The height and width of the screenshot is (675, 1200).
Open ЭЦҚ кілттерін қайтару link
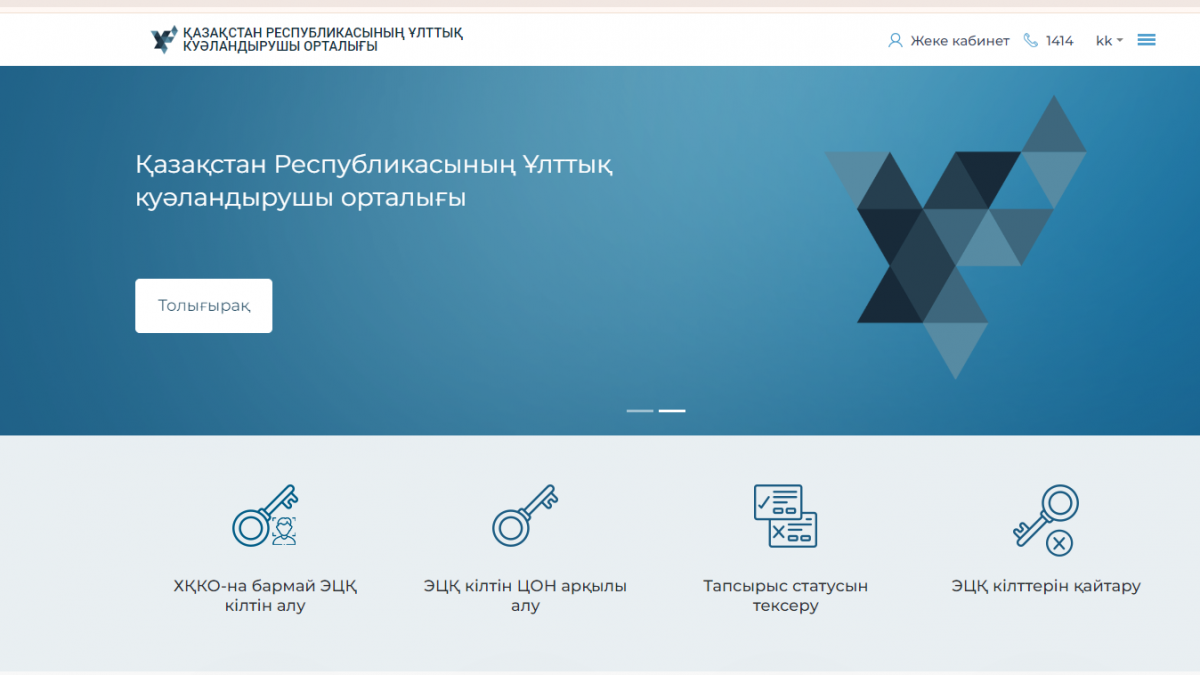pos(1046,586)
